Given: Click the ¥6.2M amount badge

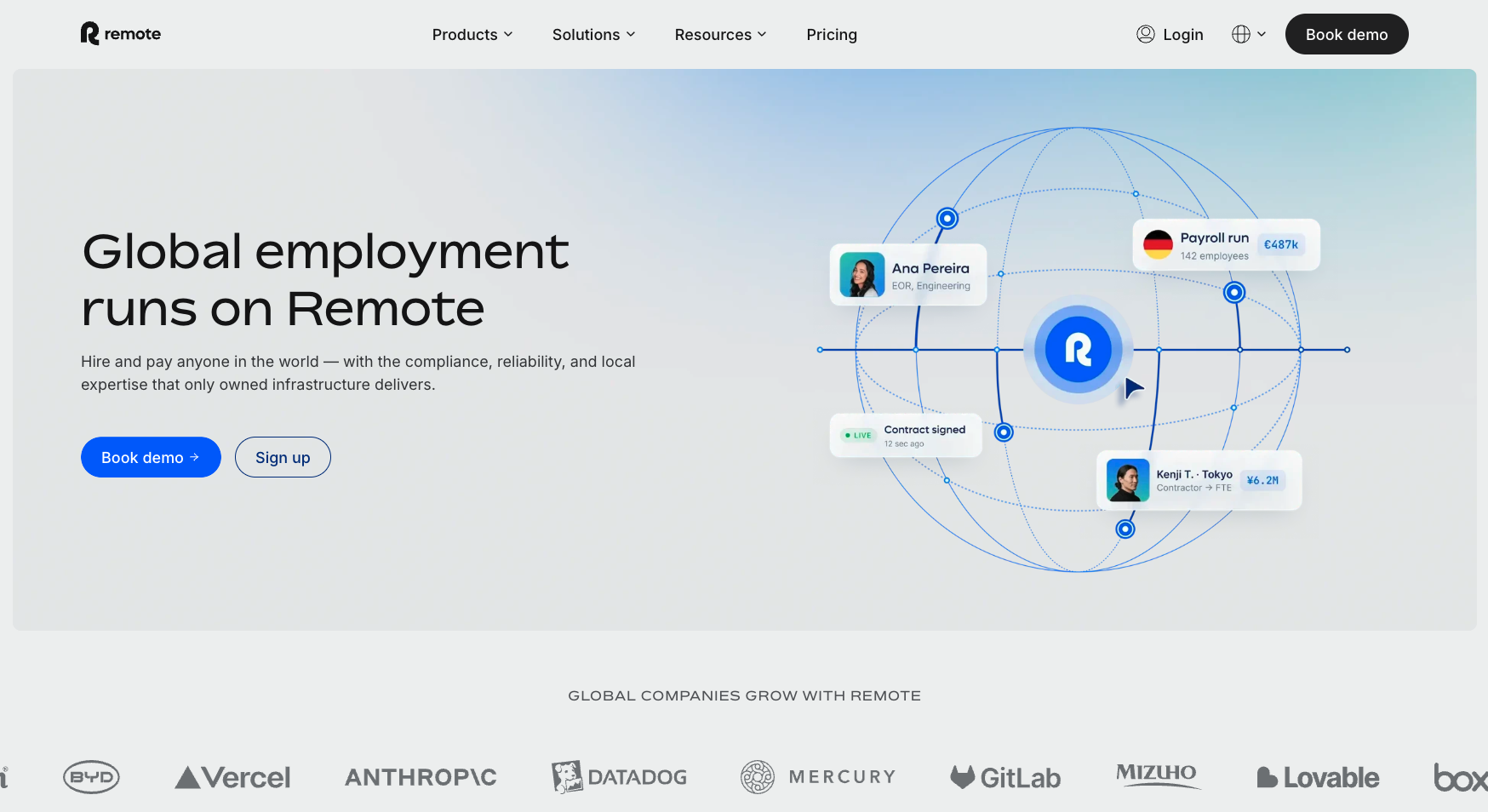Looking at the screenshot, I should tap(1262, 480).
